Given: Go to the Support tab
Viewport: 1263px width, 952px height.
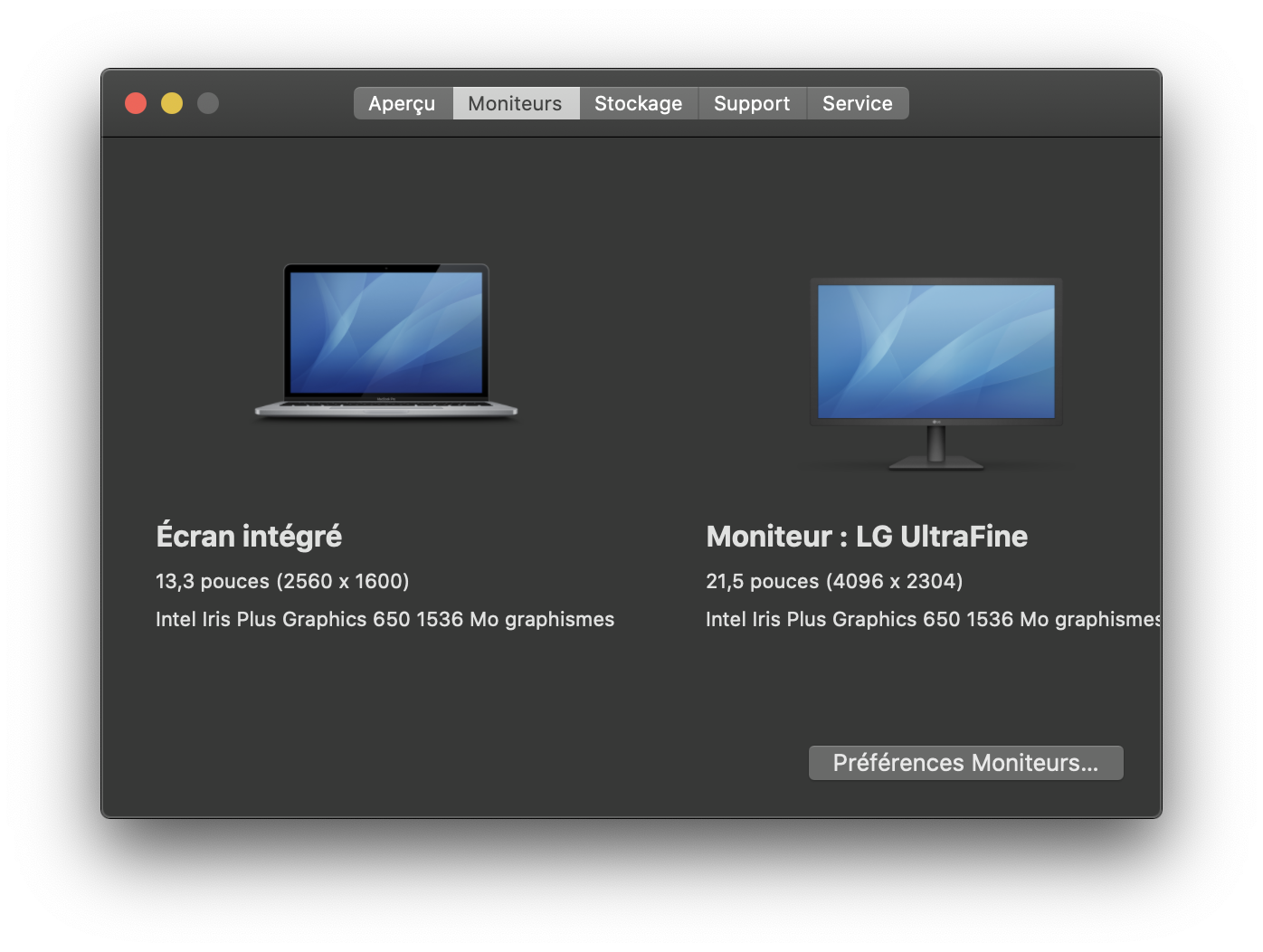Looking at the screenshot, I should point(752,103).
